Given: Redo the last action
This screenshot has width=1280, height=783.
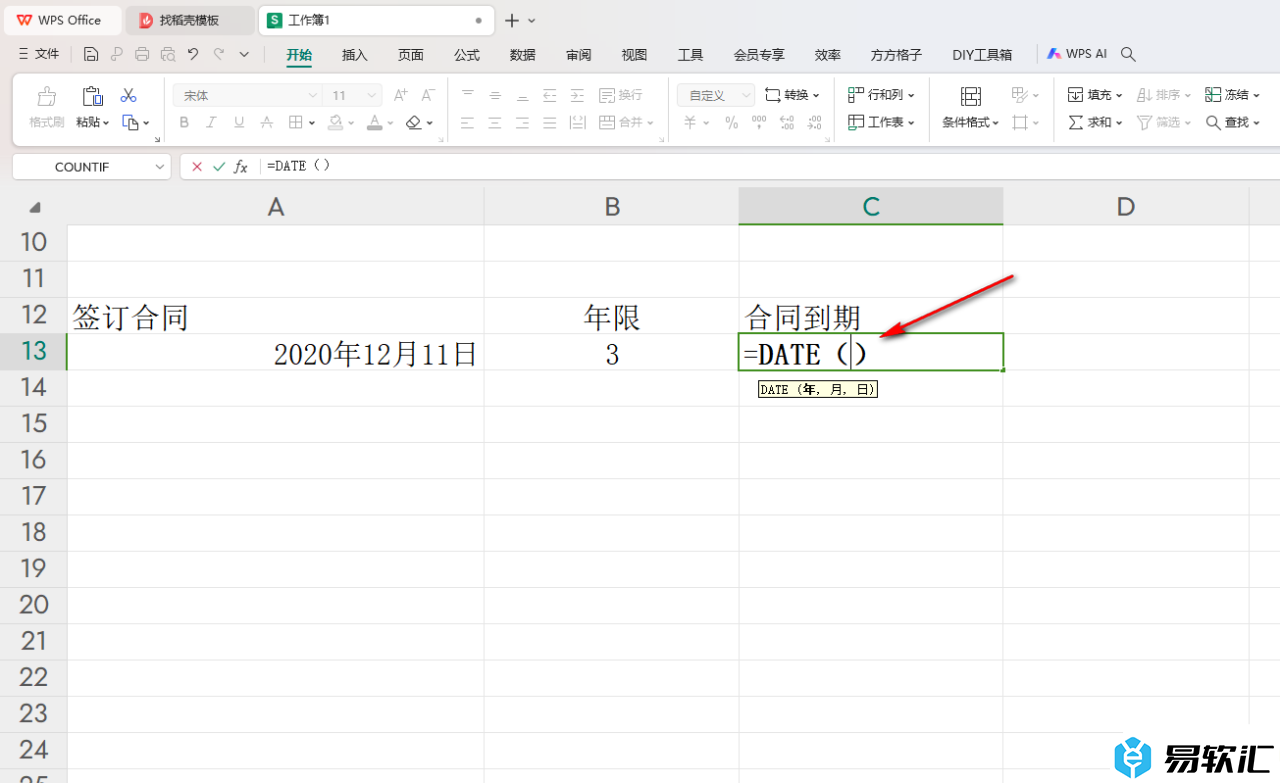Looking at the screenshot, I should [x=219, y=54].
